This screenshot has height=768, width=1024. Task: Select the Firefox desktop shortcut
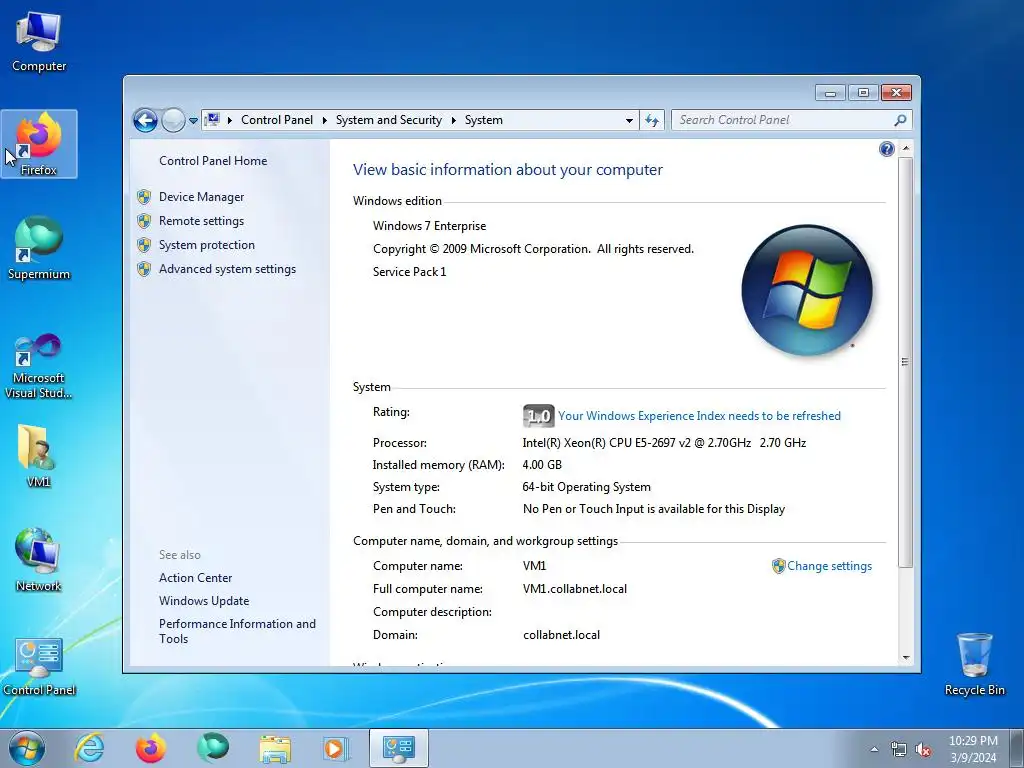[x=39, y=144]
